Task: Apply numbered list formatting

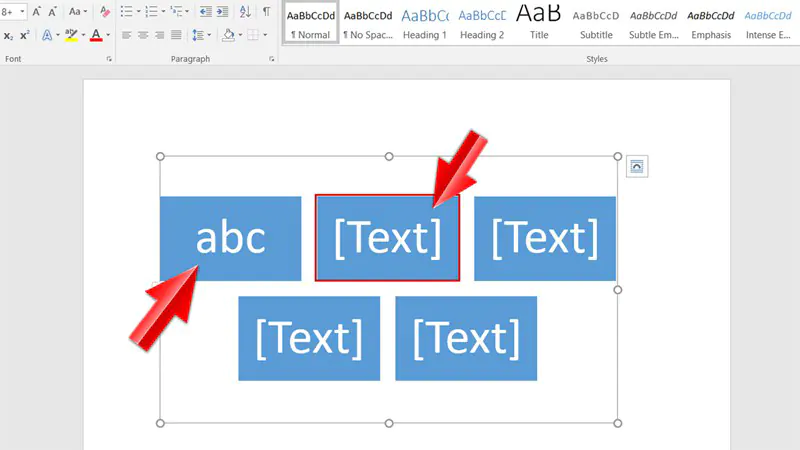Action: coord(152,11)
